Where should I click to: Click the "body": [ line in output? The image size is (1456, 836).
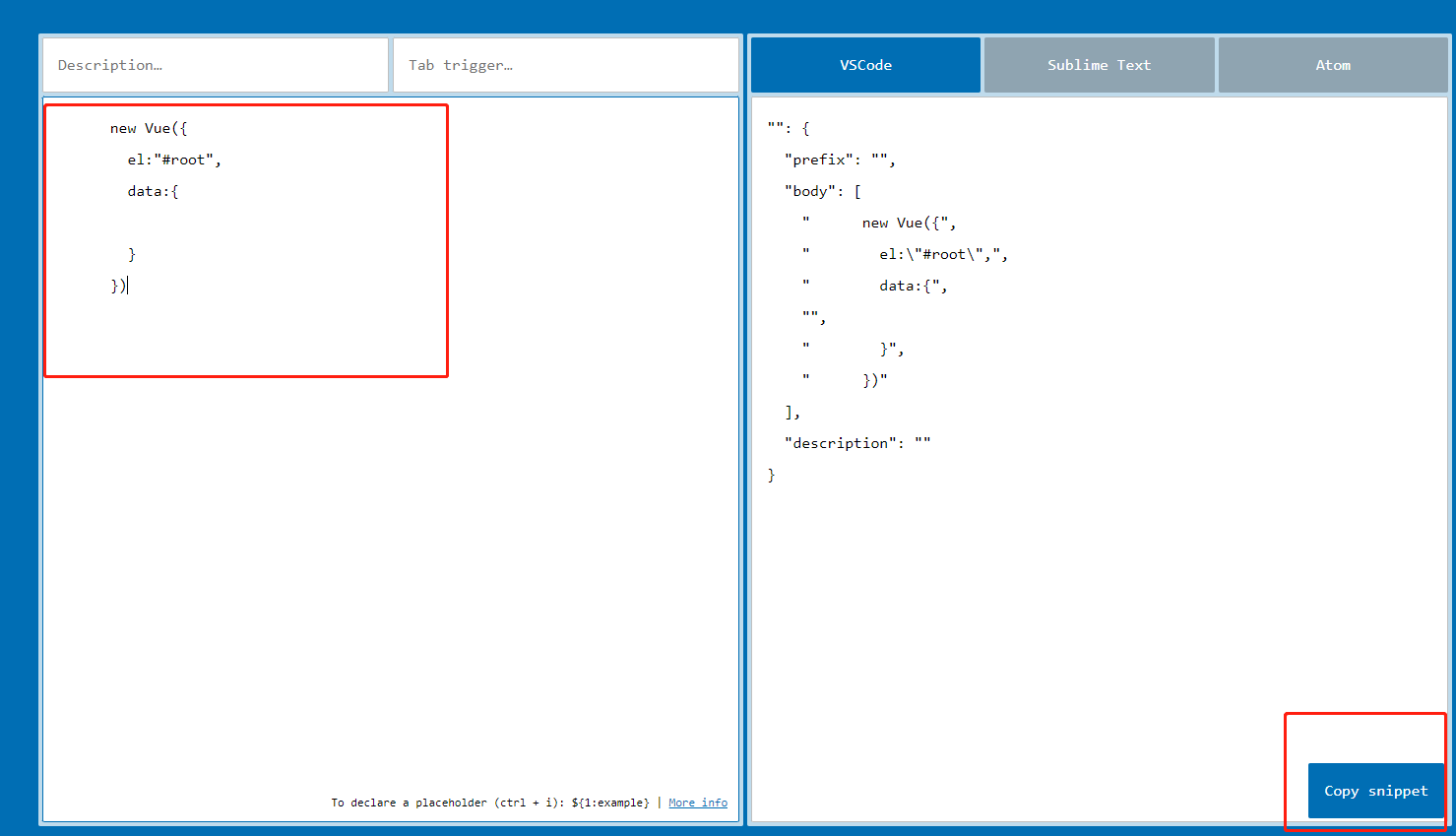(x=823, y=191)
